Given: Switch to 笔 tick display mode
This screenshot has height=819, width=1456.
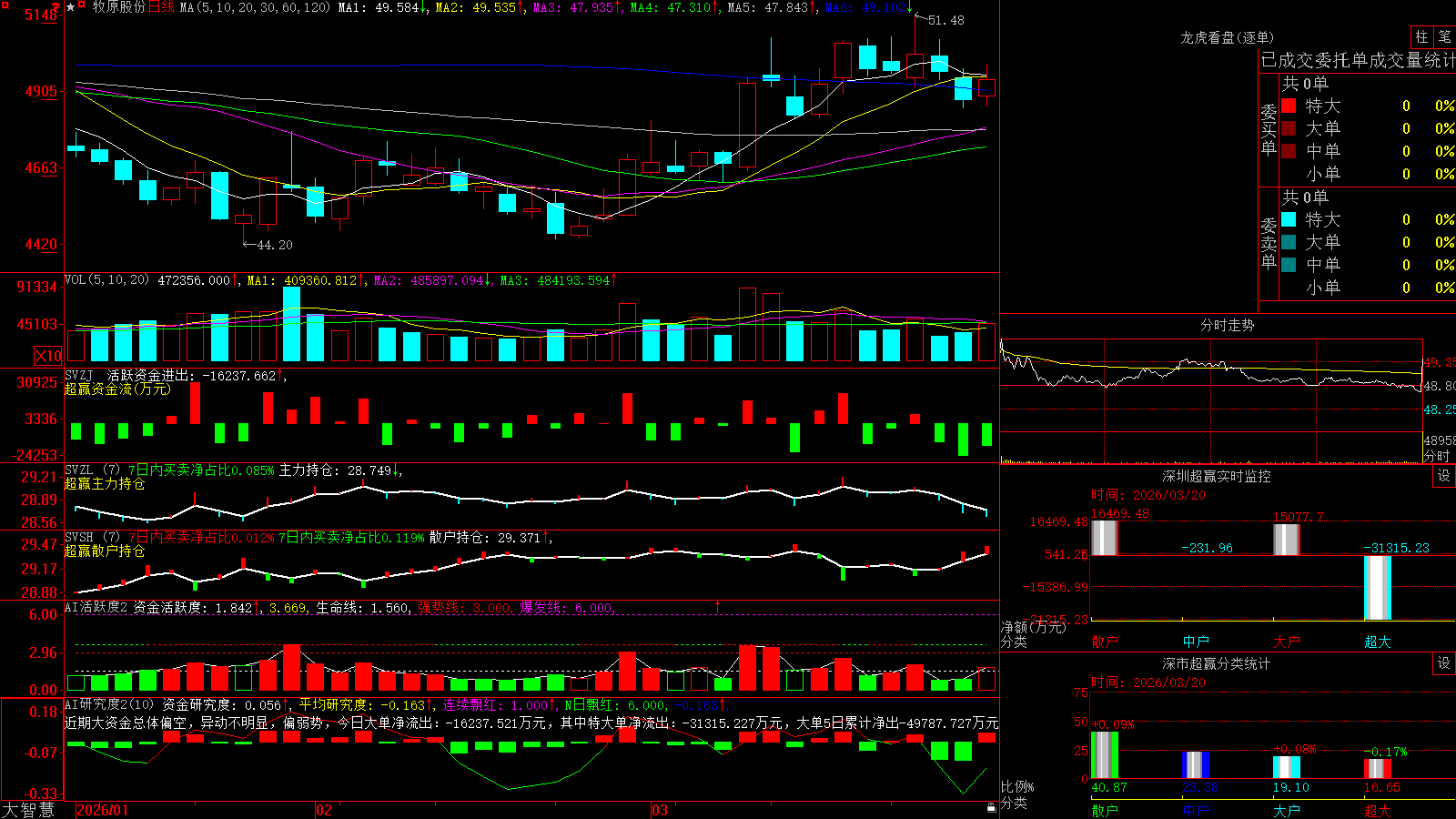Looking at the screenshot, I should [1445, 36].
